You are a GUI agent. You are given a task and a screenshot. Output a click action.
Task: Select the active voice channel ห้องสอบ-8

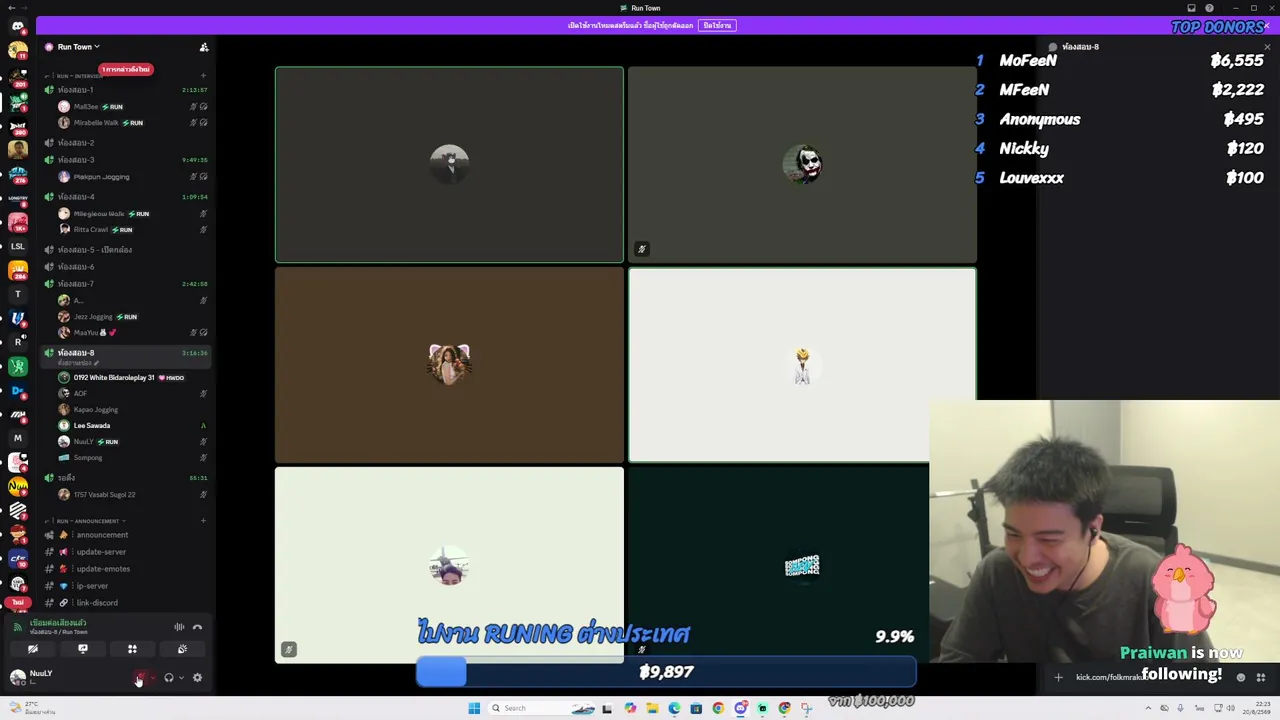[x=125, y=356]
